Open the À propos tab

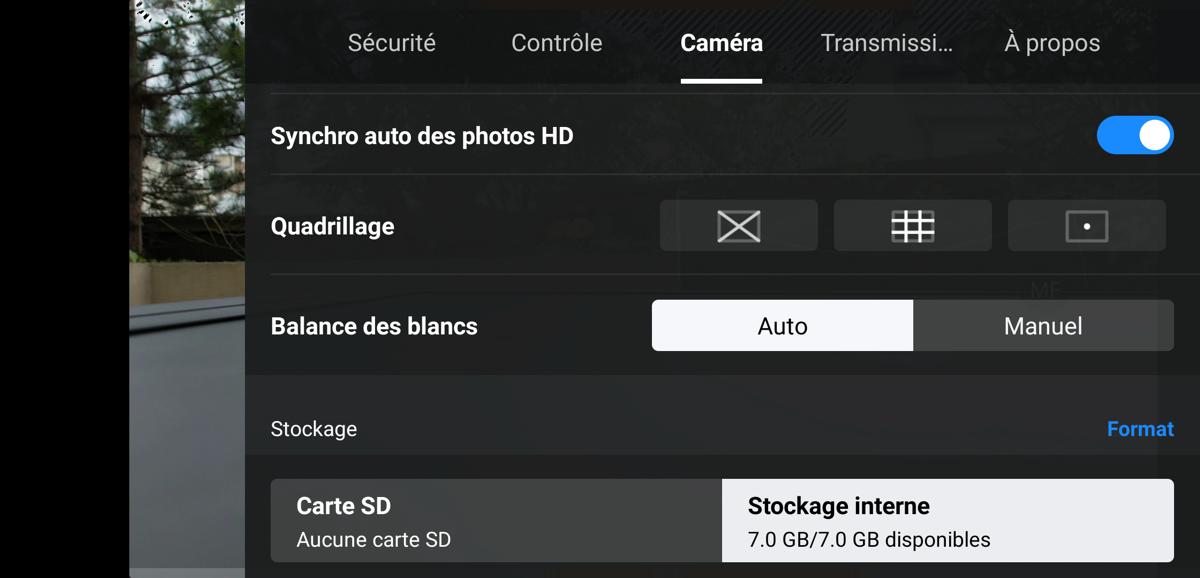pos(1052,43)
